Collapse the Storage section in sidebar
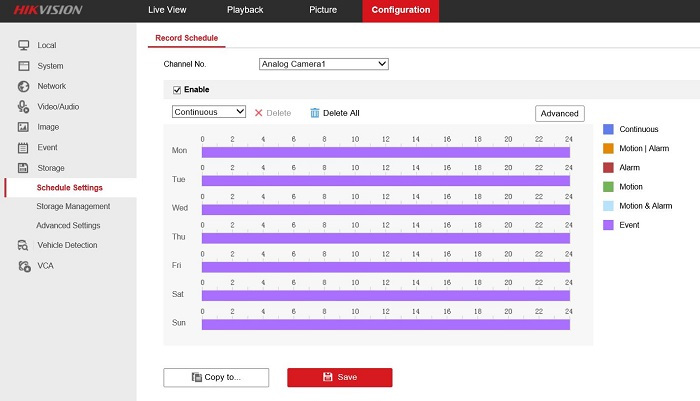The height and width of the screenshot is (401, 700). coord(50,168)
